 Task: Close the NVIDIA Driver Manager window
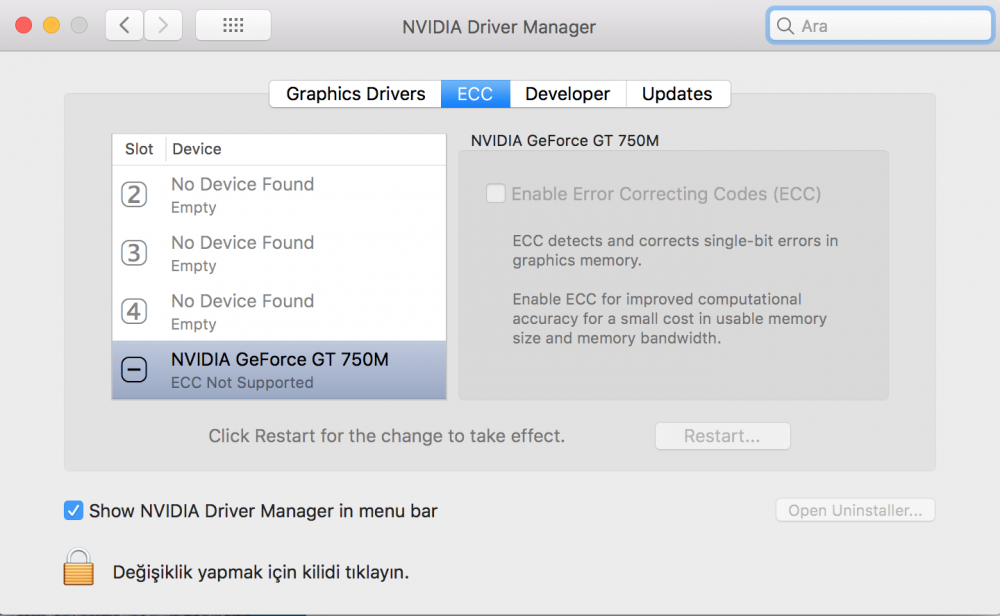[x=24, y=26]
